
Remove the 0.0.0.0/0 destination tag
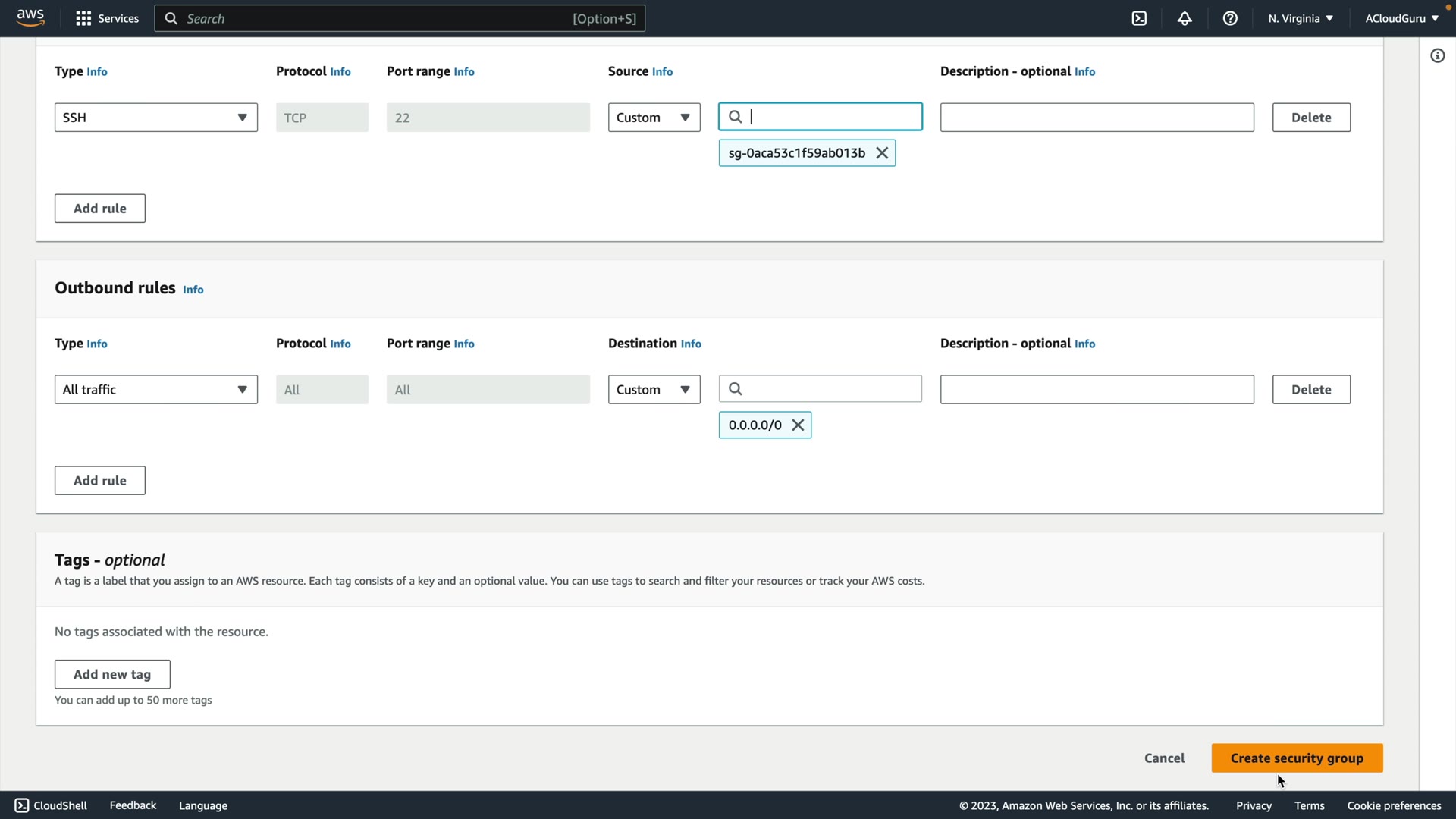(x=798, y=425)
